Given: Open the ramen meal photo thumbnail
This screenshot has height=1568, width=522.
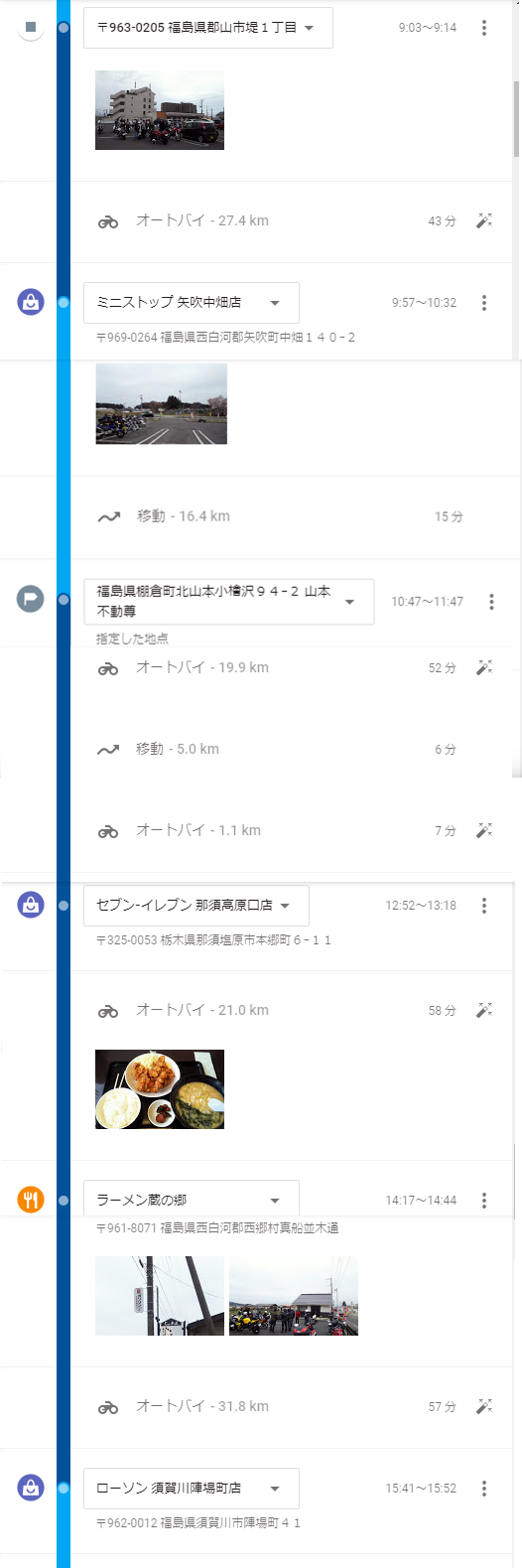Looking at the screenshot, I should [x=160, y=1089].
